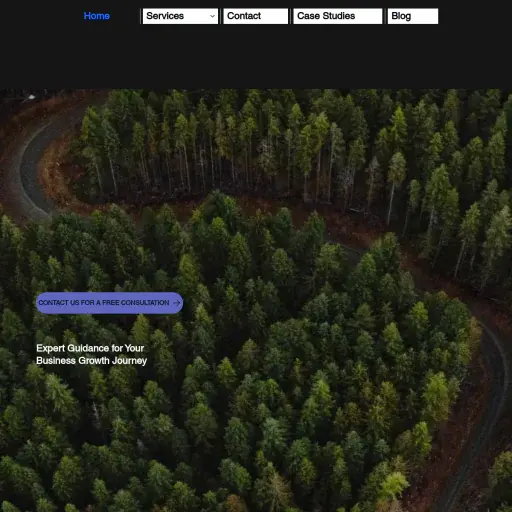Click the arrow icon in the consultation button
512x512 pixels.
tap(177, 303)
